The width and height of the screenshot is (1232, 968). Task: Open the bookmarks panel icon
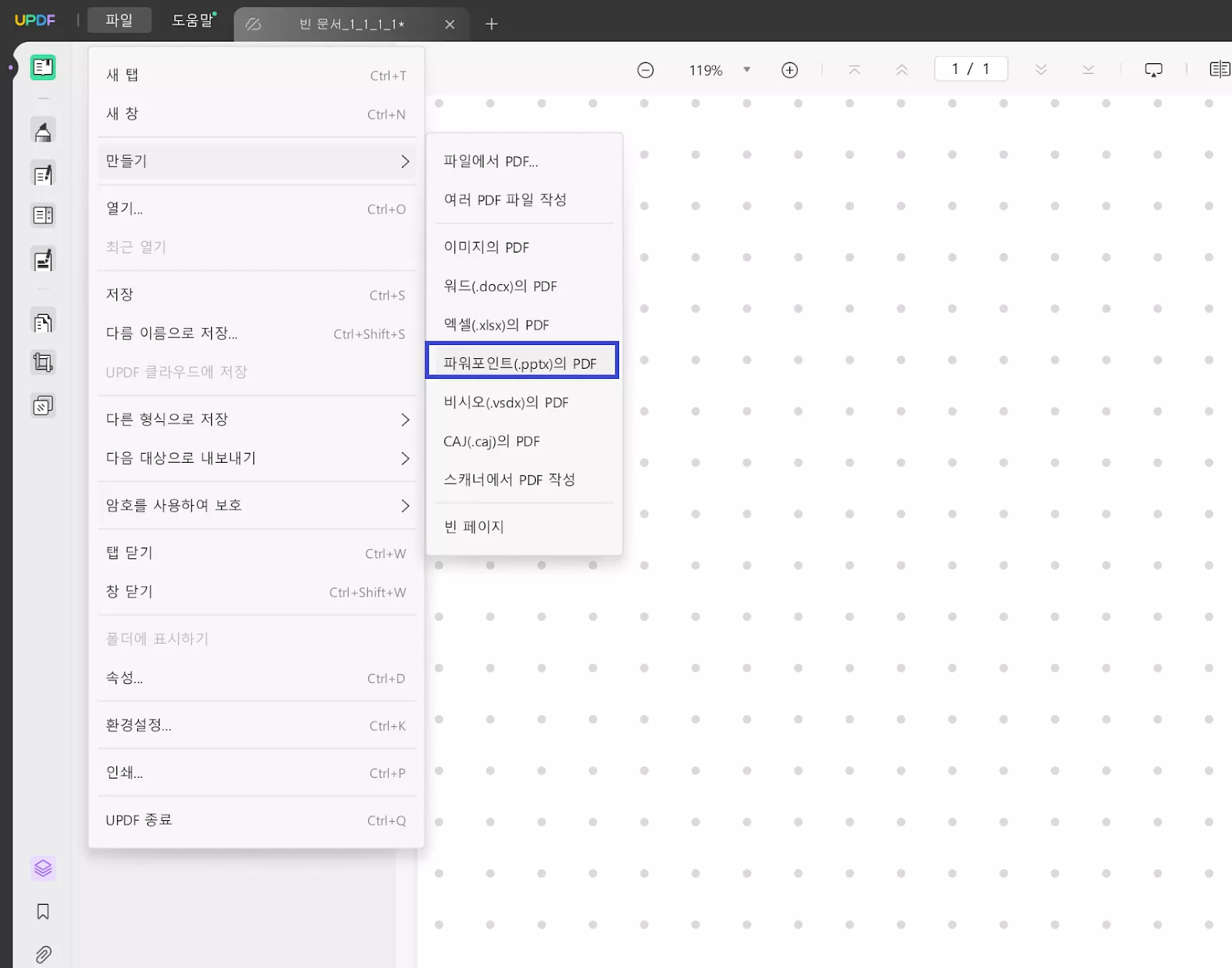tap(43, 912)
